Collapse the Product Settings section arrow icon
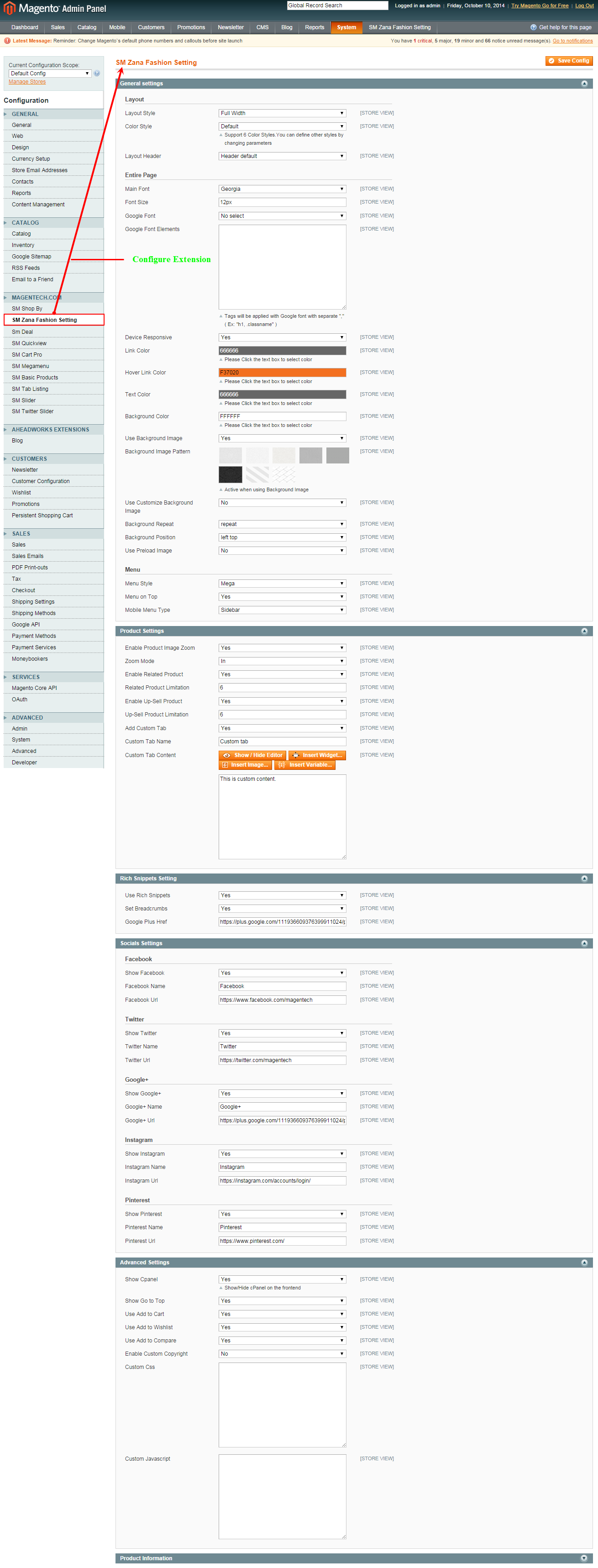The image size is (598, 1568). coord(584,631)
